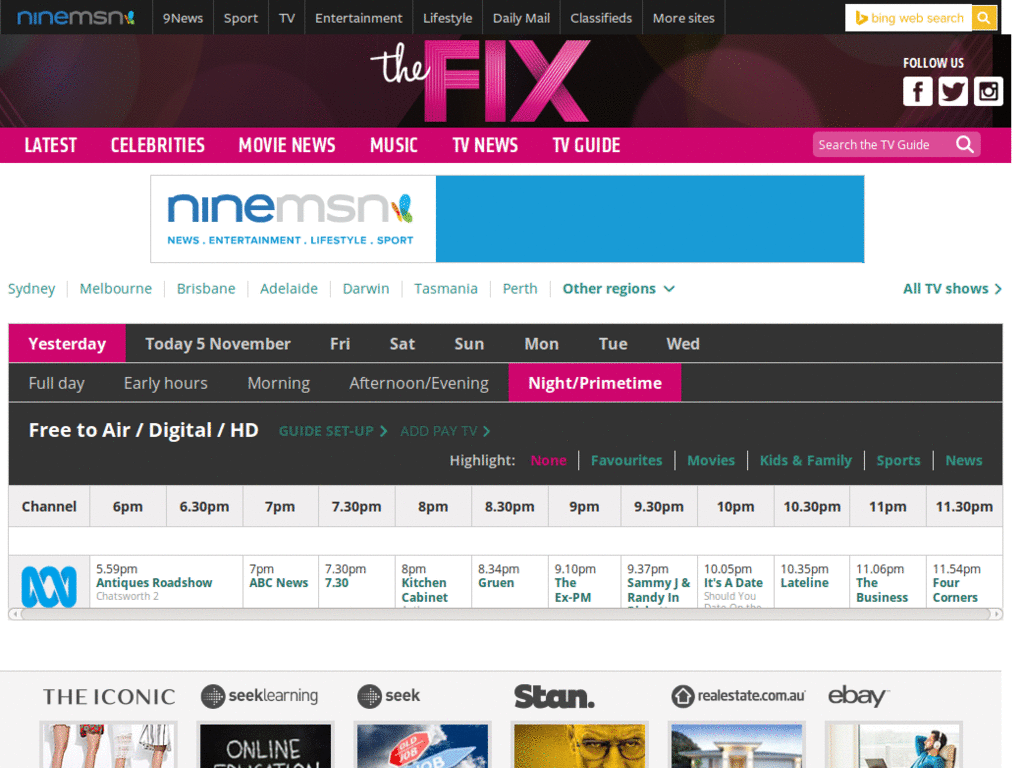Viewport: 1024px width, 768px height.
Task: Select Today 5 November tab
Action: click(x=217, y=344)
